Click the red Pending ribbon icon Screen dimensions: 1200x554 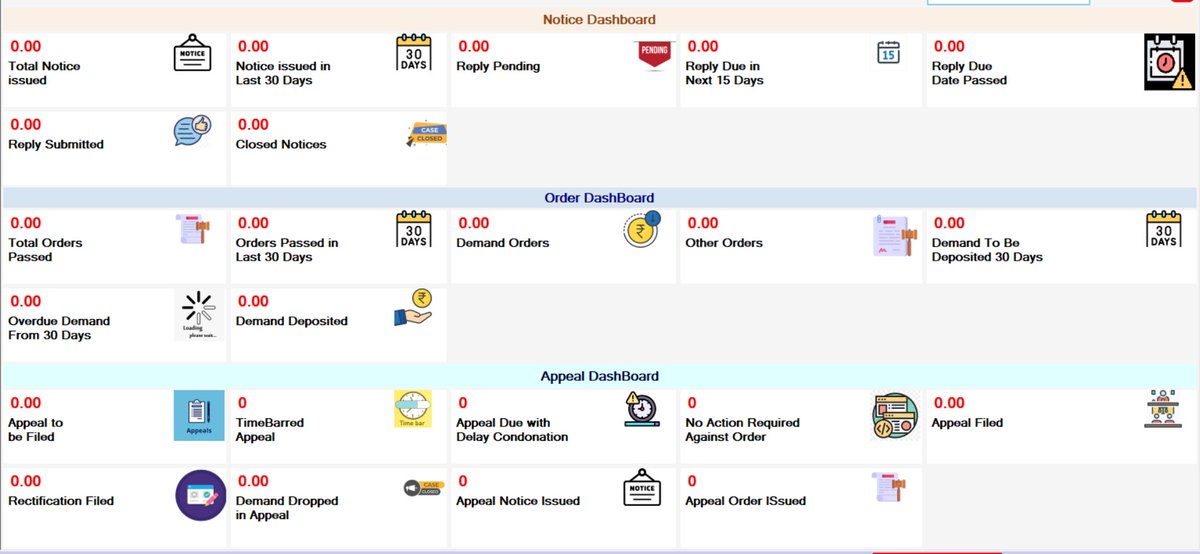coord(653,56)
